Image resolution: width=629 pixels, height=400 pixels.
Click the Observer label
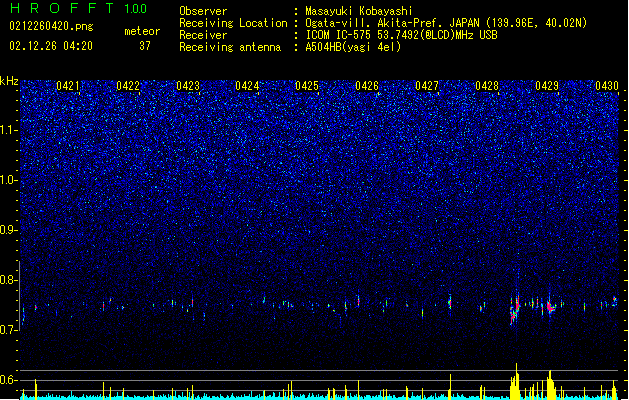click(x=203, y=11)
